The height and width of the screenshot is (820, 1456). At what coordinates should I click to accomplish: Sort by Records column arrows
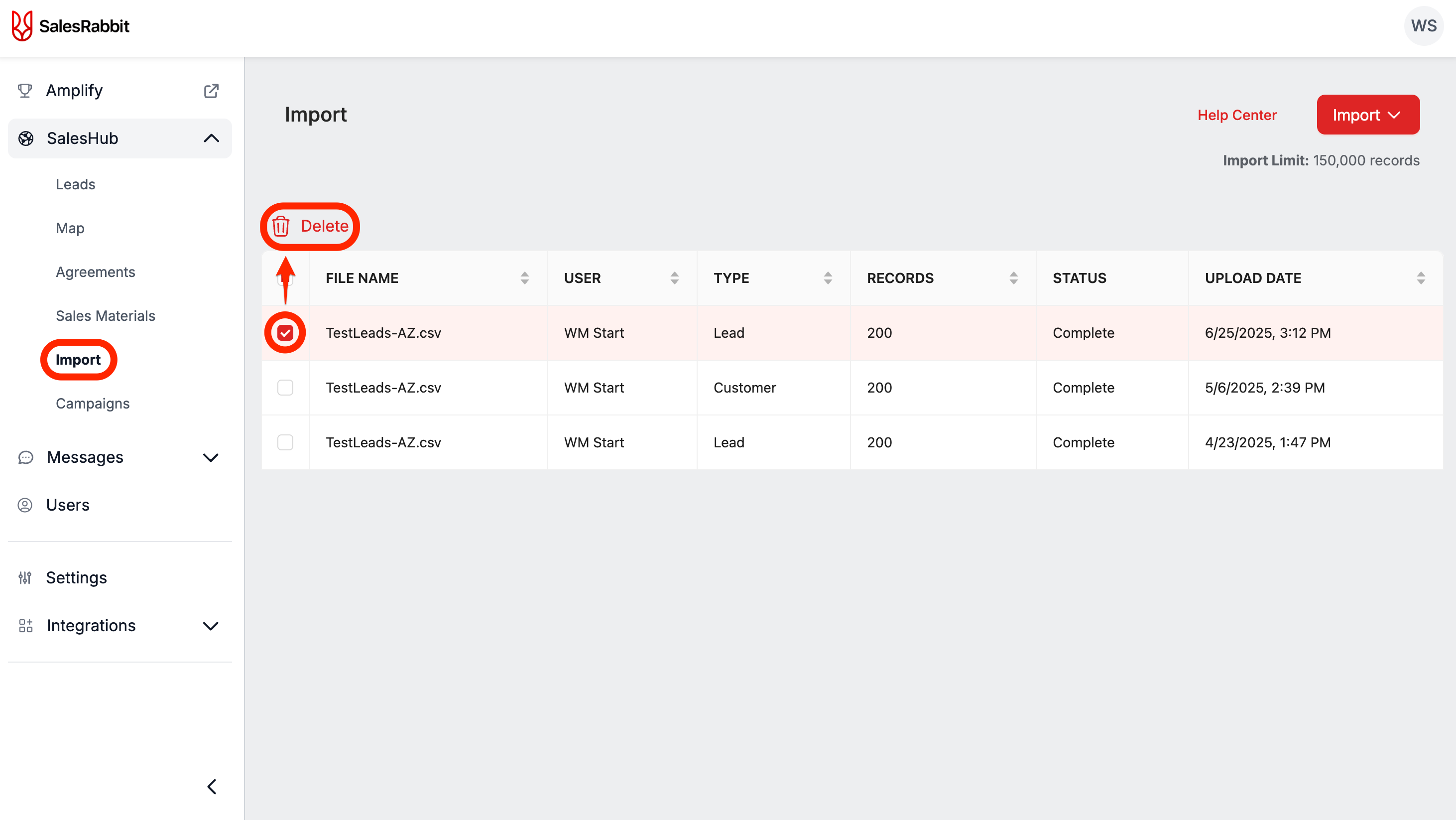click(1013, 277)
